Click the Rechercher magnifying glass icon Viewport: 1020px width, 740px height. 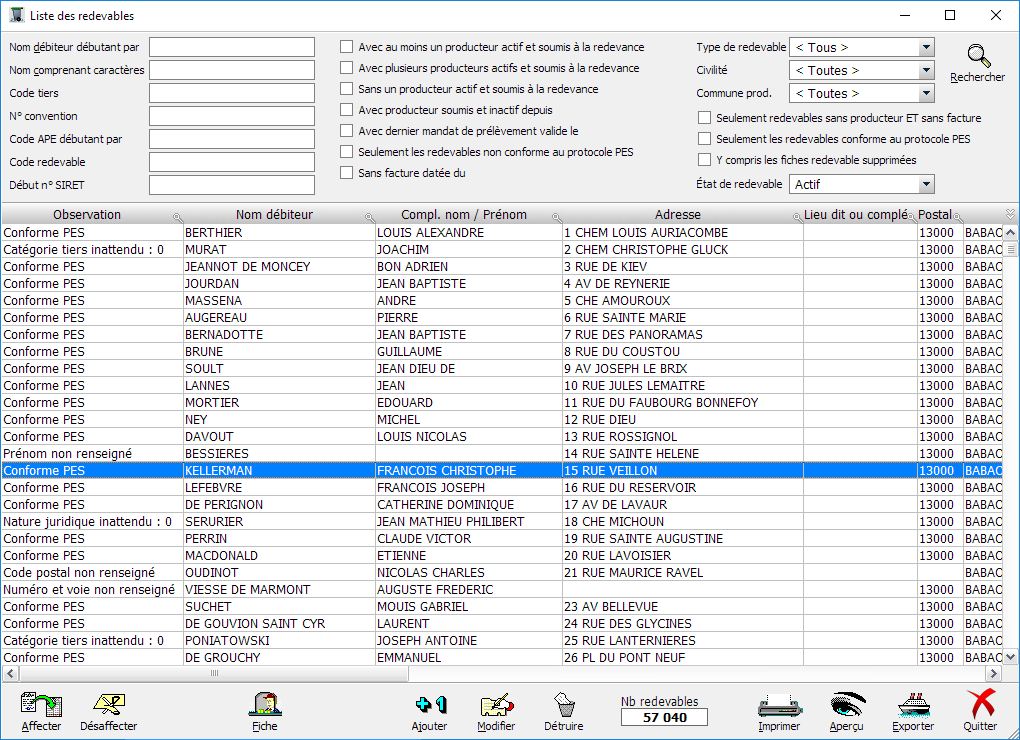(x=977, y=58)
